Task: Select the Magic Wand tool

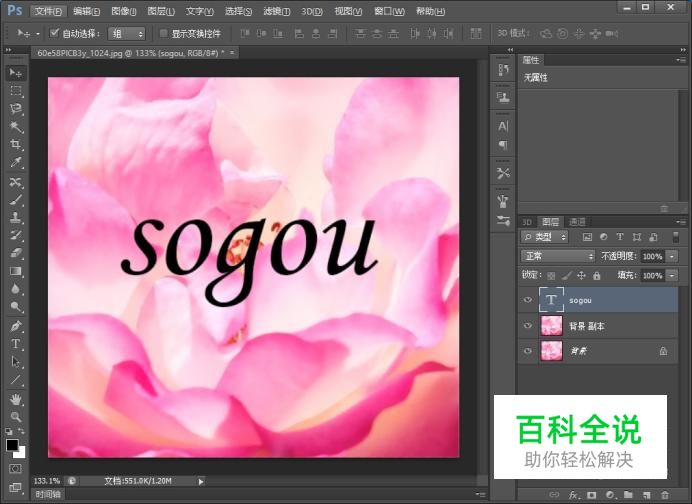Action: pos(16,127)
